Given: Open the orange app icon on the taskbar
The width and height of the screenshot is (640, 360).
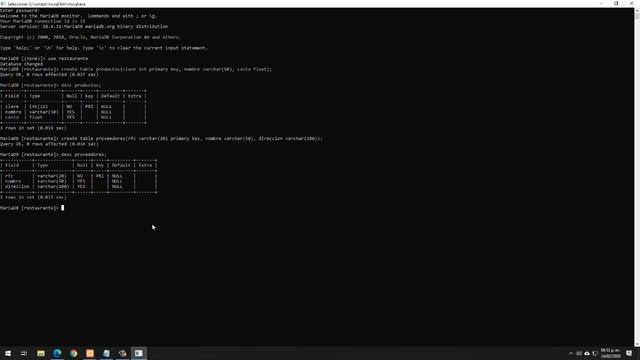Looking at the screenshot, I should (90, 353).
